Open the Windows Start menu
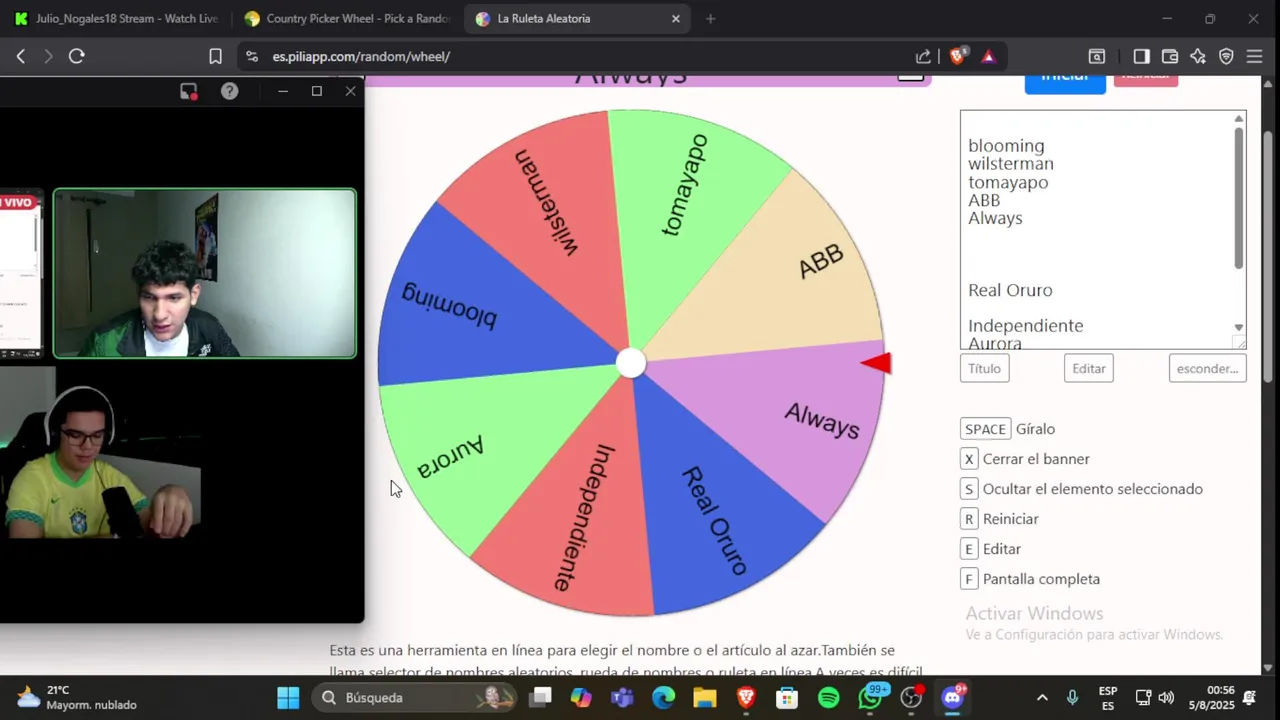Screen dimensions: 1280x720 point(288,697)
